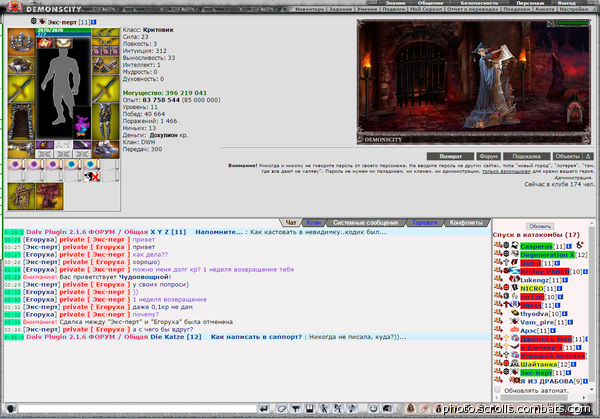Click the crown helmet equipment slot

click(21, 41)
